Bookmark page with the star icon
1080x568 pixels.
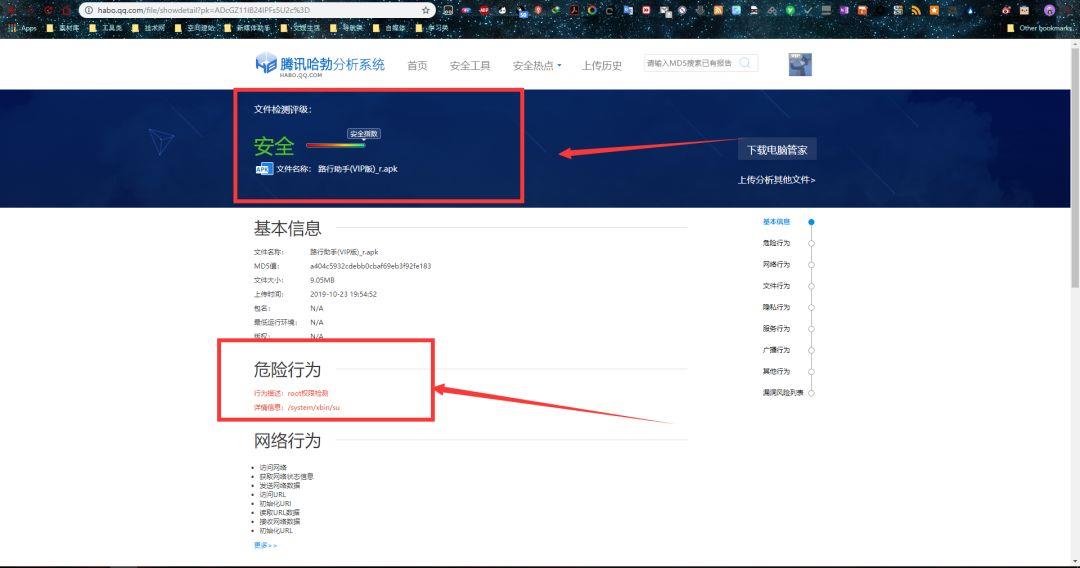pyautogui.click(x=425, y=10)
